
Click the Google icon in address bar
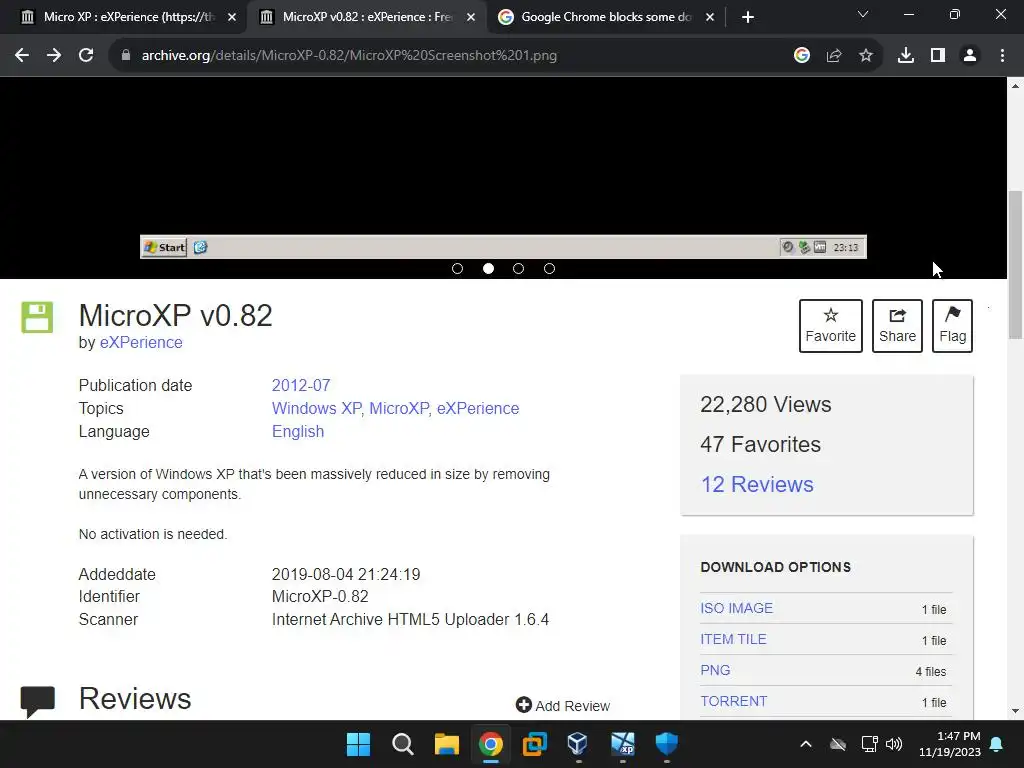802,56
